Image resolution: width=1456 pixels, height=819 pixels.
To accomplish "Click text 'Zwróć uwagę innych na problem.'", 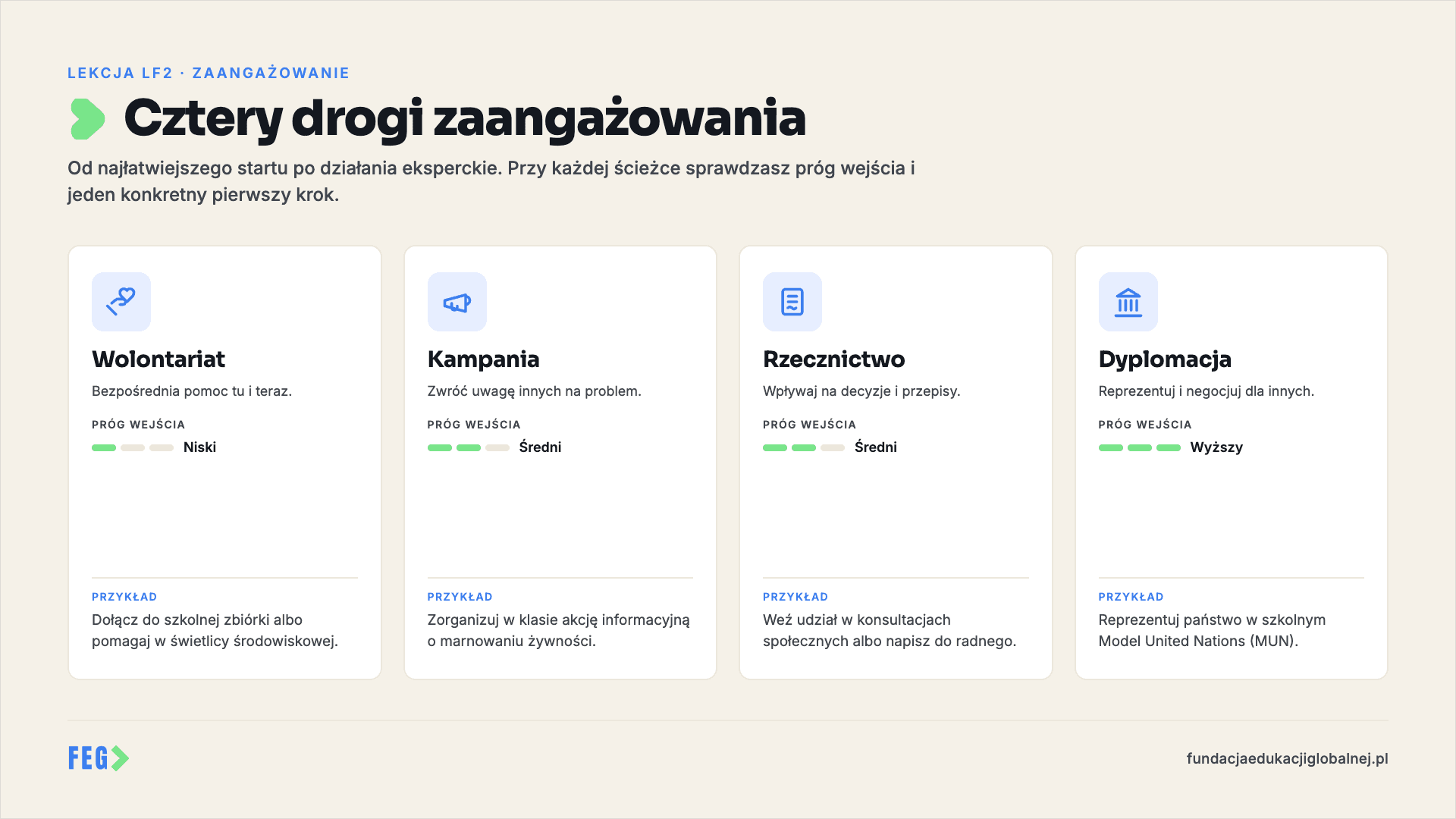I will click(x=535, y=391).
